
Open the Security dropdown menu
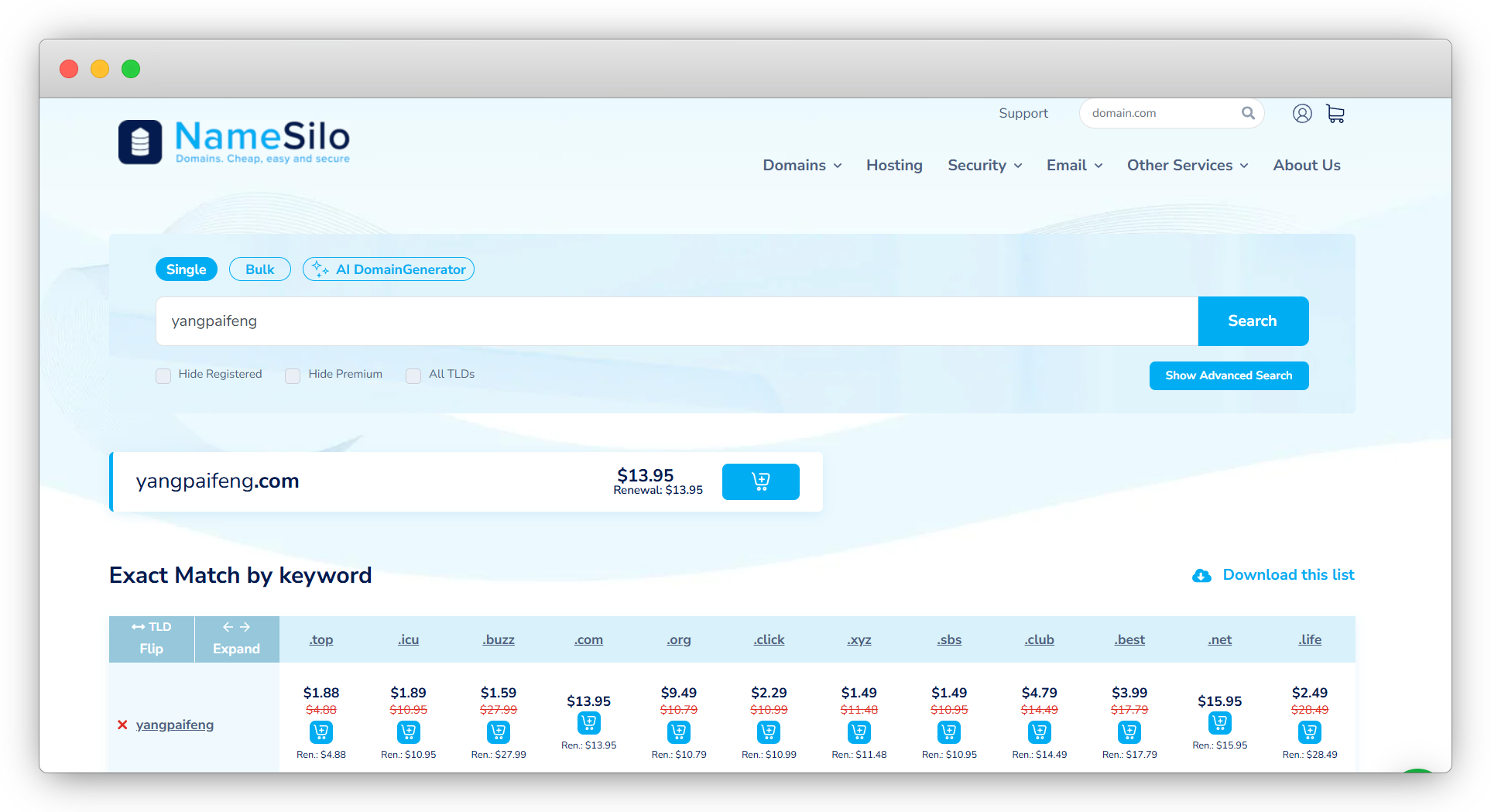(x=985, y=165)
